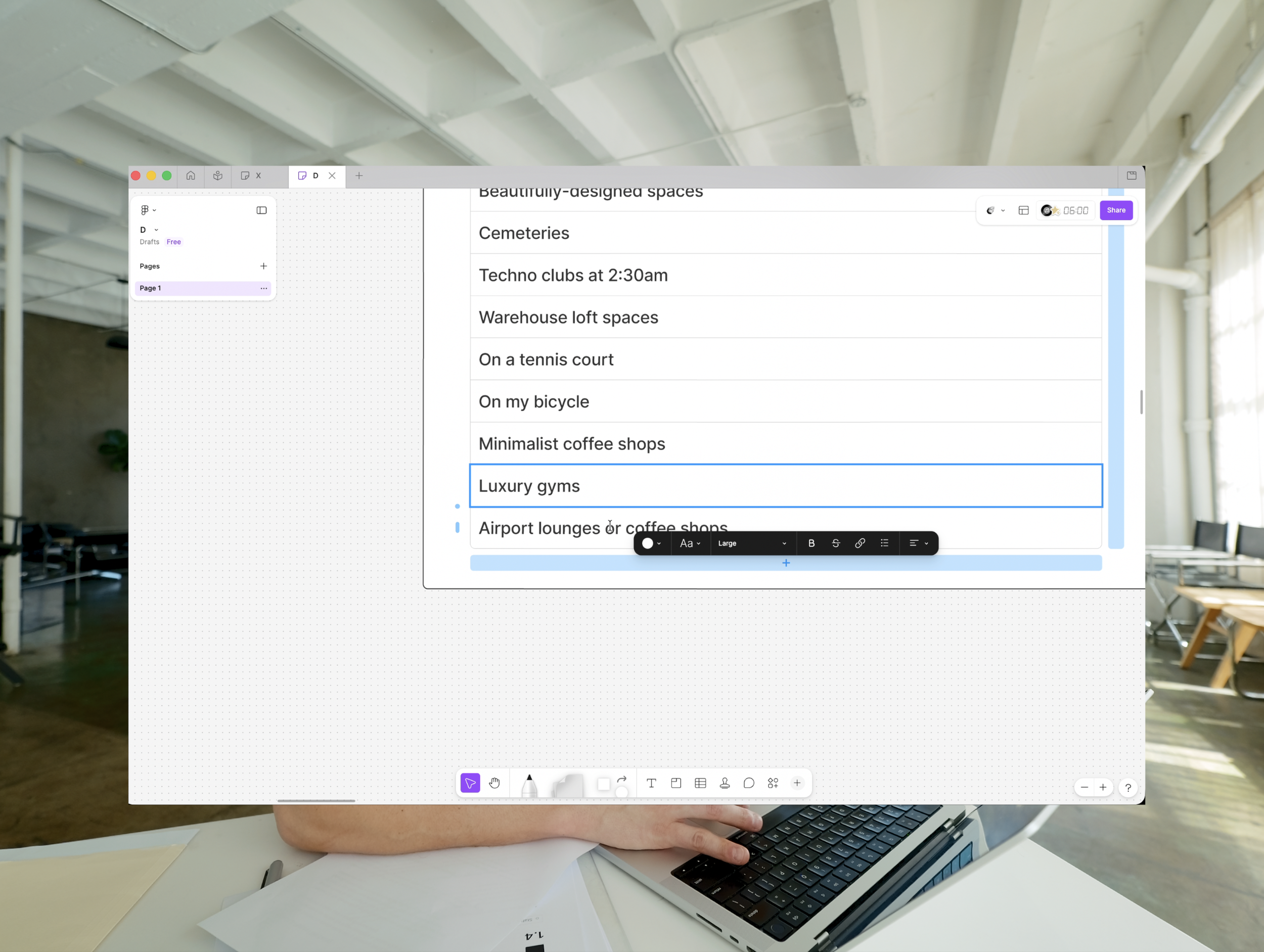
Task: Click the vertical canvas scrollbar
Action: pos(1141,402)
